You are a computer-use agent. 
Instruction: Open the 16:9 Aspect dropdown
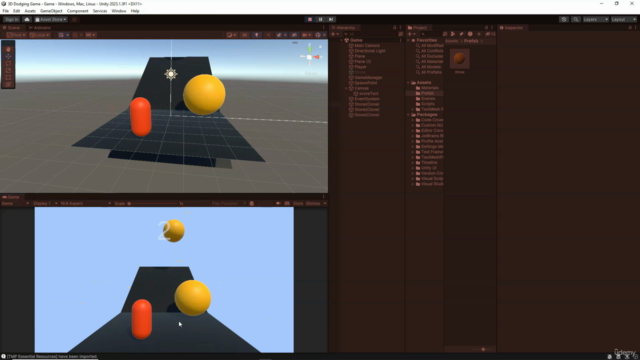tap(85, 203)
